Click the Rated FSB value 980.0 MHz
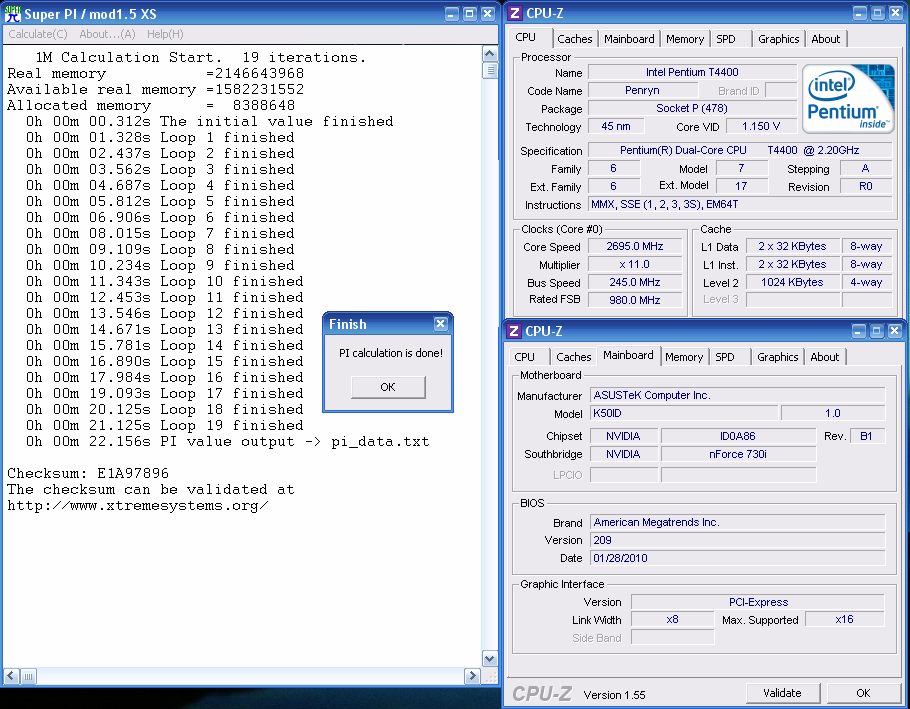The width and height of the screenshot is (910, 709). tap(635, 300)
